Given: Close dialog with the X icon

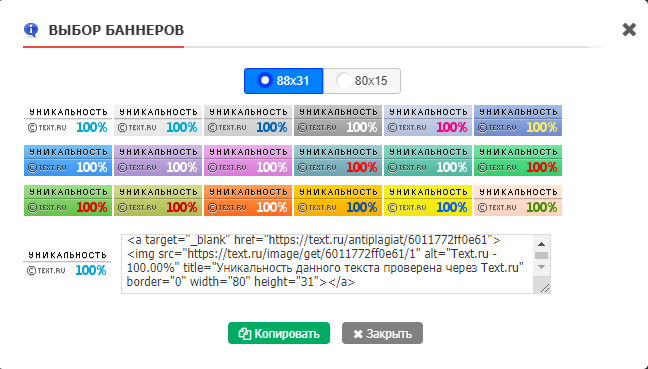Looking at the screenshot, I should 629,30.
